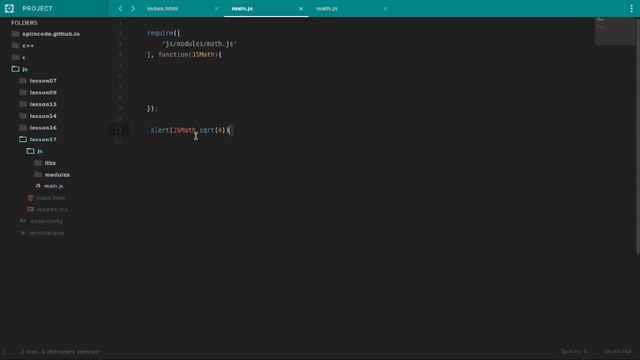
Task: Click the FOLDERS heading
Action: point(24,23)
